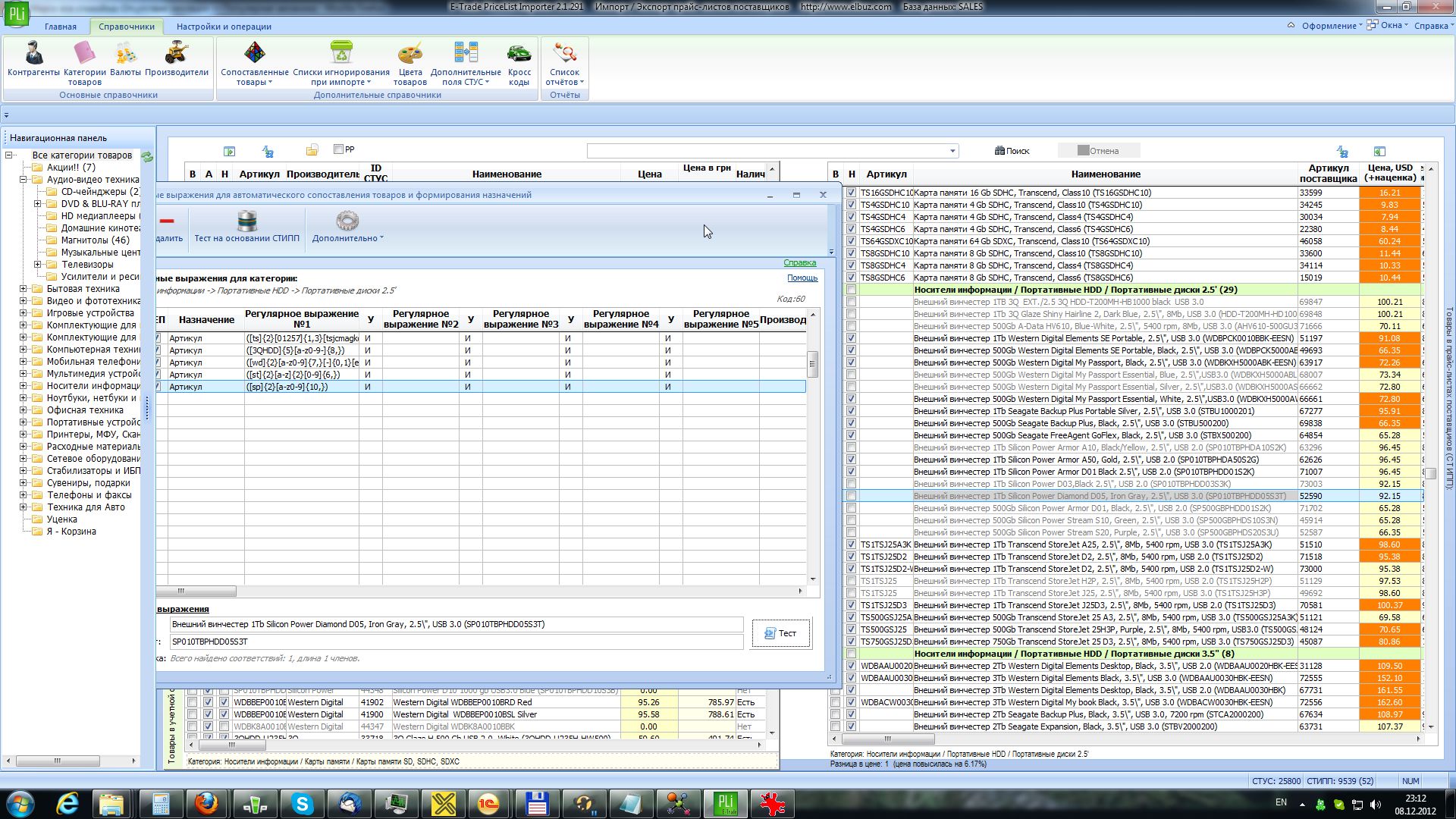Refresh the navigation panel category tree
Image resolution: width=1456 pixels, height=819 pixels.
point(147,156)
